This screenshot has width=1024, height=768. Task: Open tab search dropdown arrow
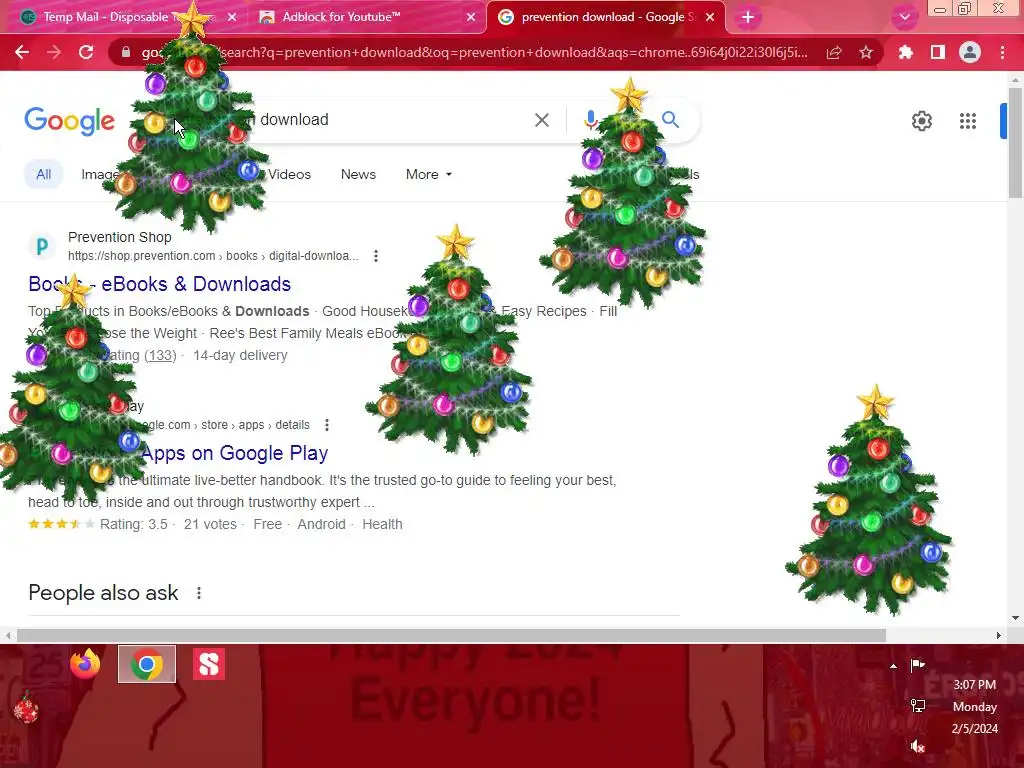[x=904, y=17]
